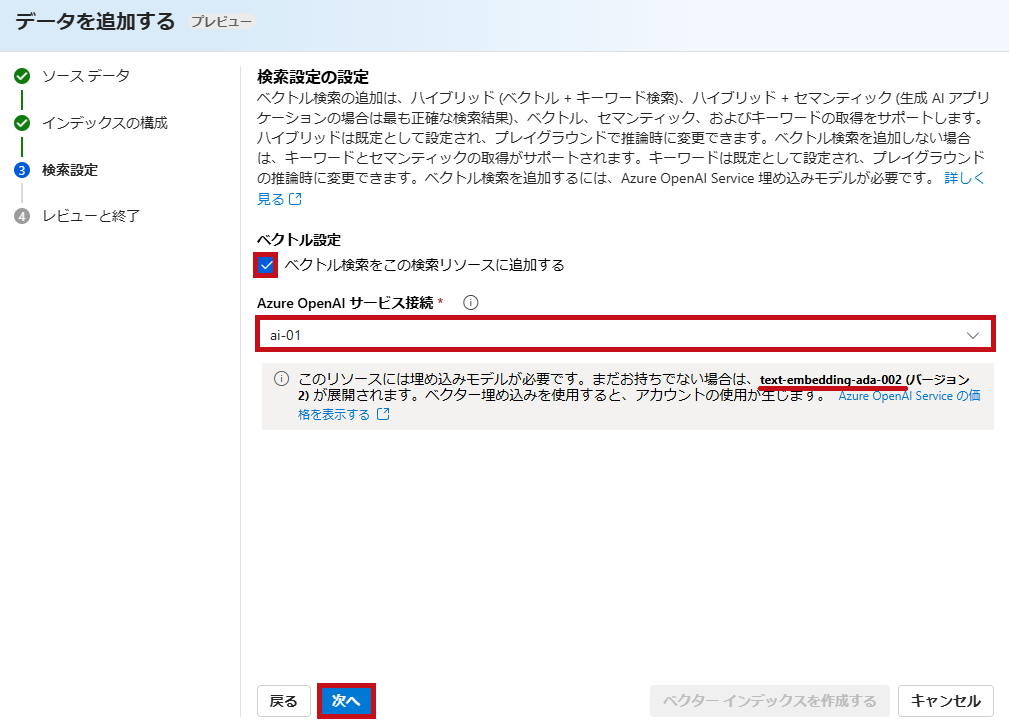The height and width of the screenshot is (727, 1009).
Task: Click the info icon next to Azure OpenAI サービス接続
Action: coord(470,302)
